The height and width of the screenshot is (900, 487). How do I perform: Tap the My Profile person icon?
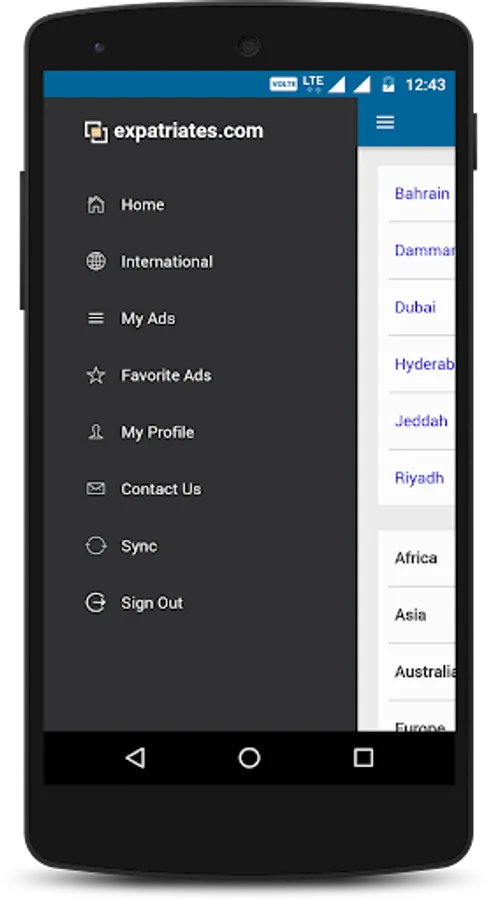[96, 432]
